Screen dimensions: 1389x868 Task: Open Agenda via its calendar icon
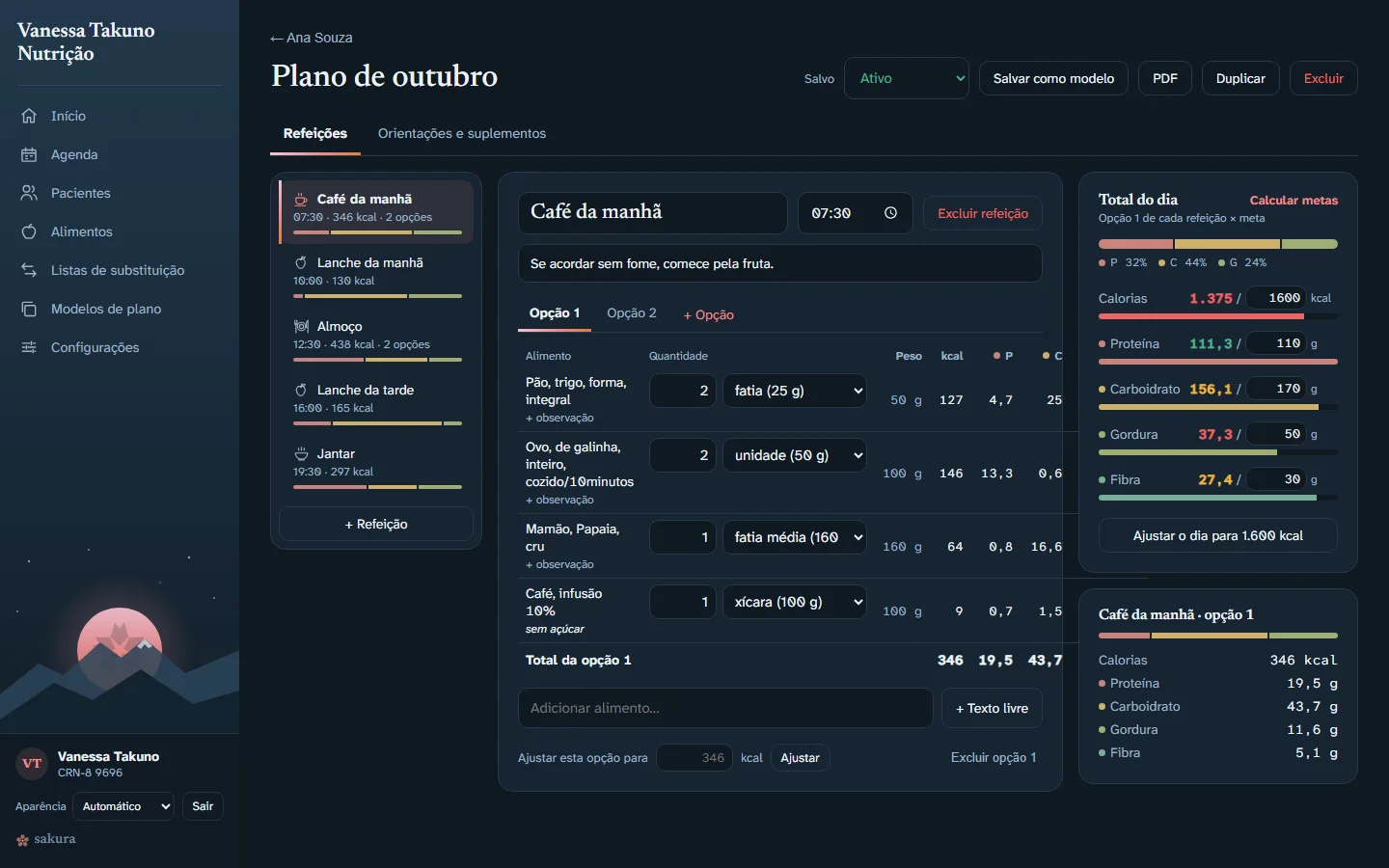(x=29, y=154)
